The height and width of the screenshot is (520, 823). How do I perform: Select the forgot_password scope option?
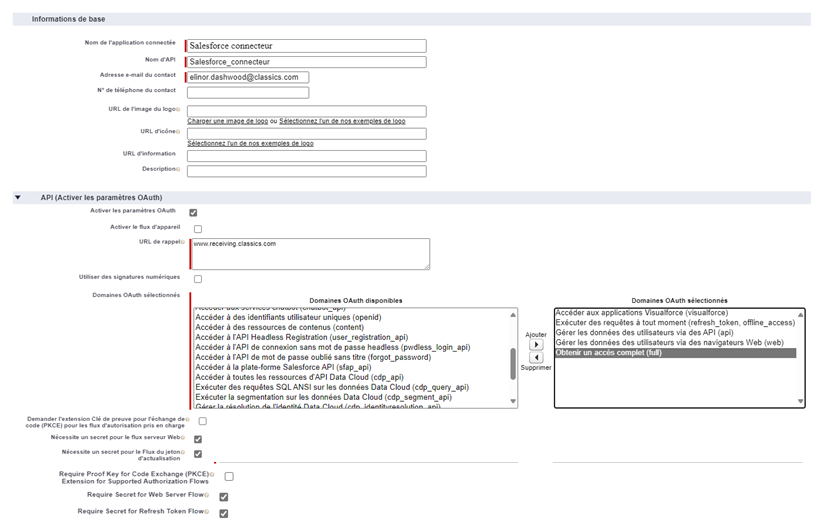click(x=313, y=357)
